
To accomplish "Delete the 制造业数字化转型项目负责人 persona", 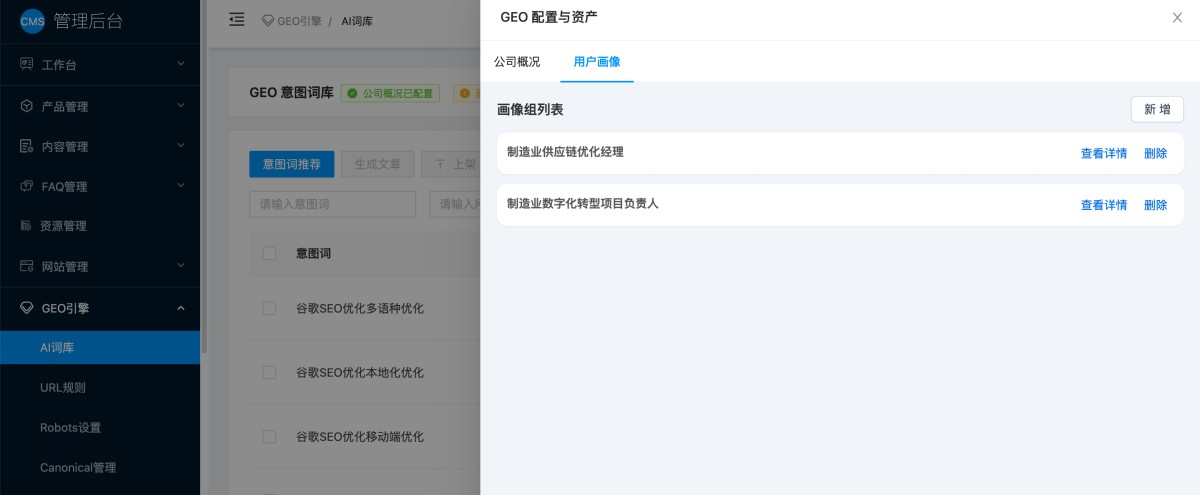I will (1155, 205).
